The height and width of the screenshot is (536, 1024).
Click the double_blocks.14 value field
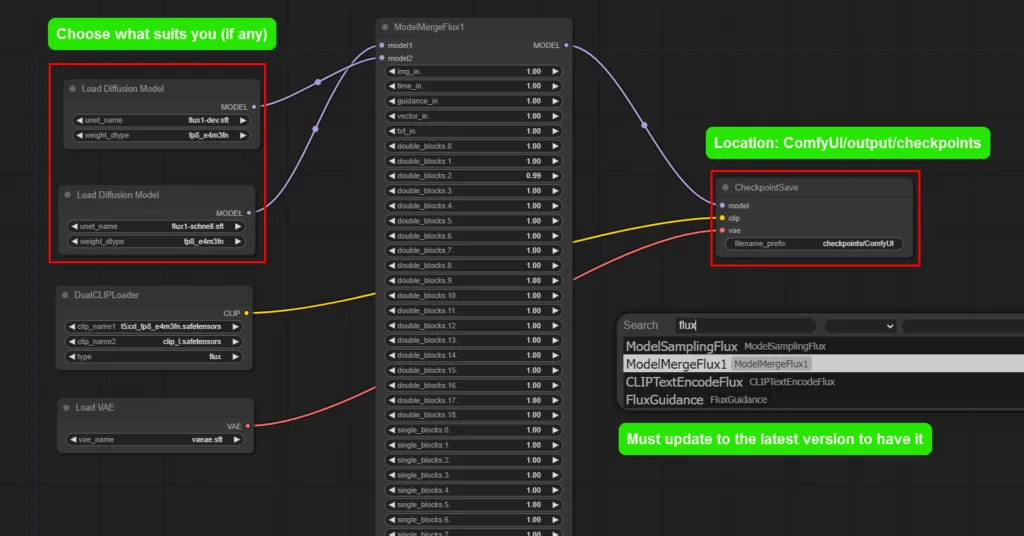pos(473,355)
